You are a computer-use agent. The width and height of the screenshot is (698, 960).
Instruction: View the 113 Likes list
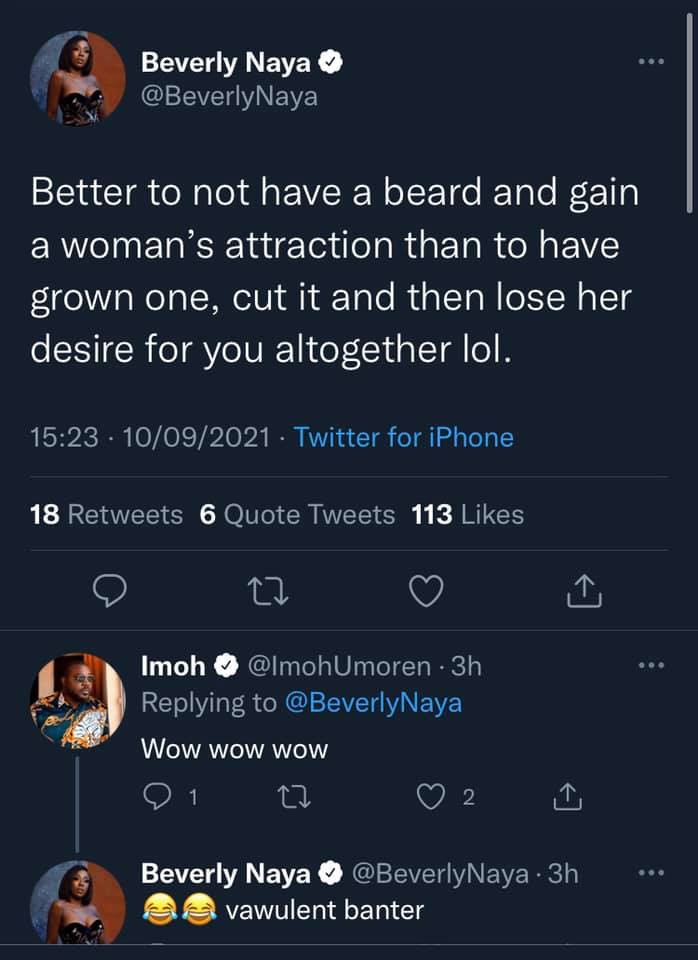[x=468, y=514]
